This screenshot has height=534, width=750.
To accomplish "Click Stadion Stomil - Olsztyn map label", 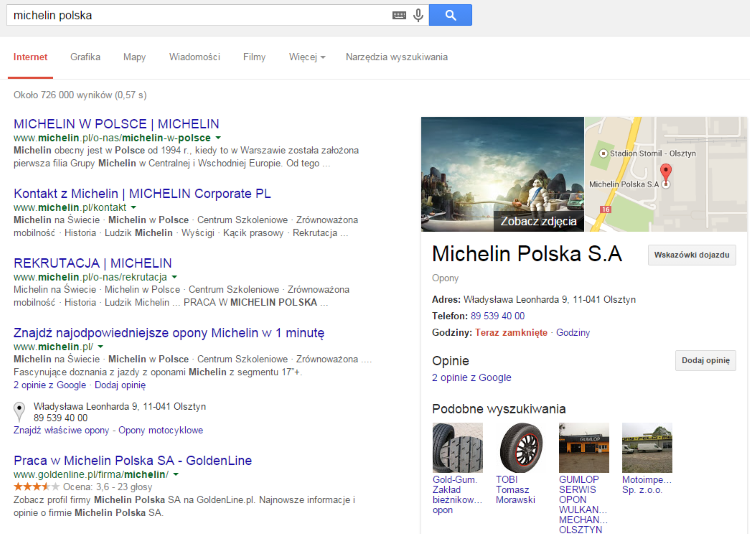I will (652, 154).
